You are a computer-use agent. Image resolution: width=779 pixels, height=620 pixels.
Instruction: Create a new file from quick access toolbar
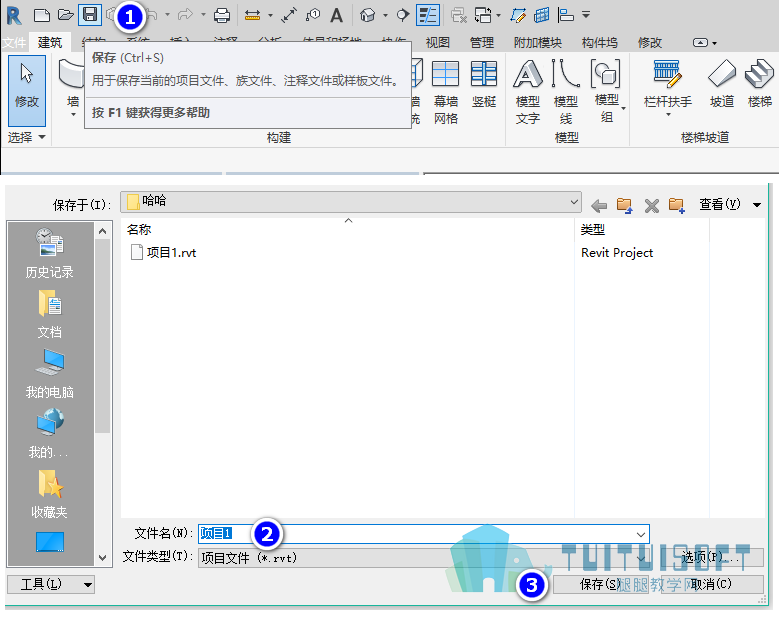pyautogui.click(x=41, y=15)
